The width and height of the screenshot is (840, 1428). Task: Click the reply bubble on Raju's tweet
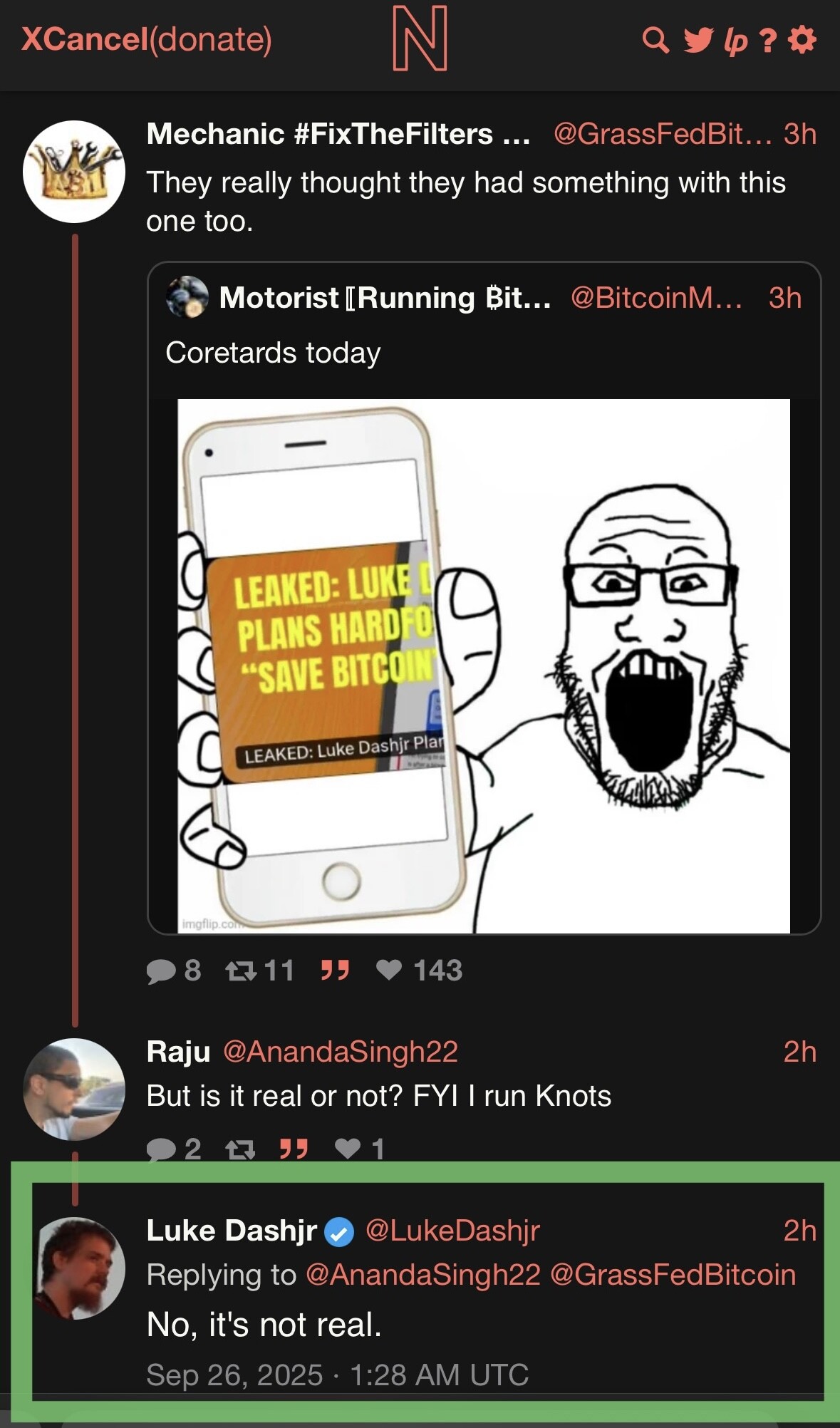[x=161, y=1149]
